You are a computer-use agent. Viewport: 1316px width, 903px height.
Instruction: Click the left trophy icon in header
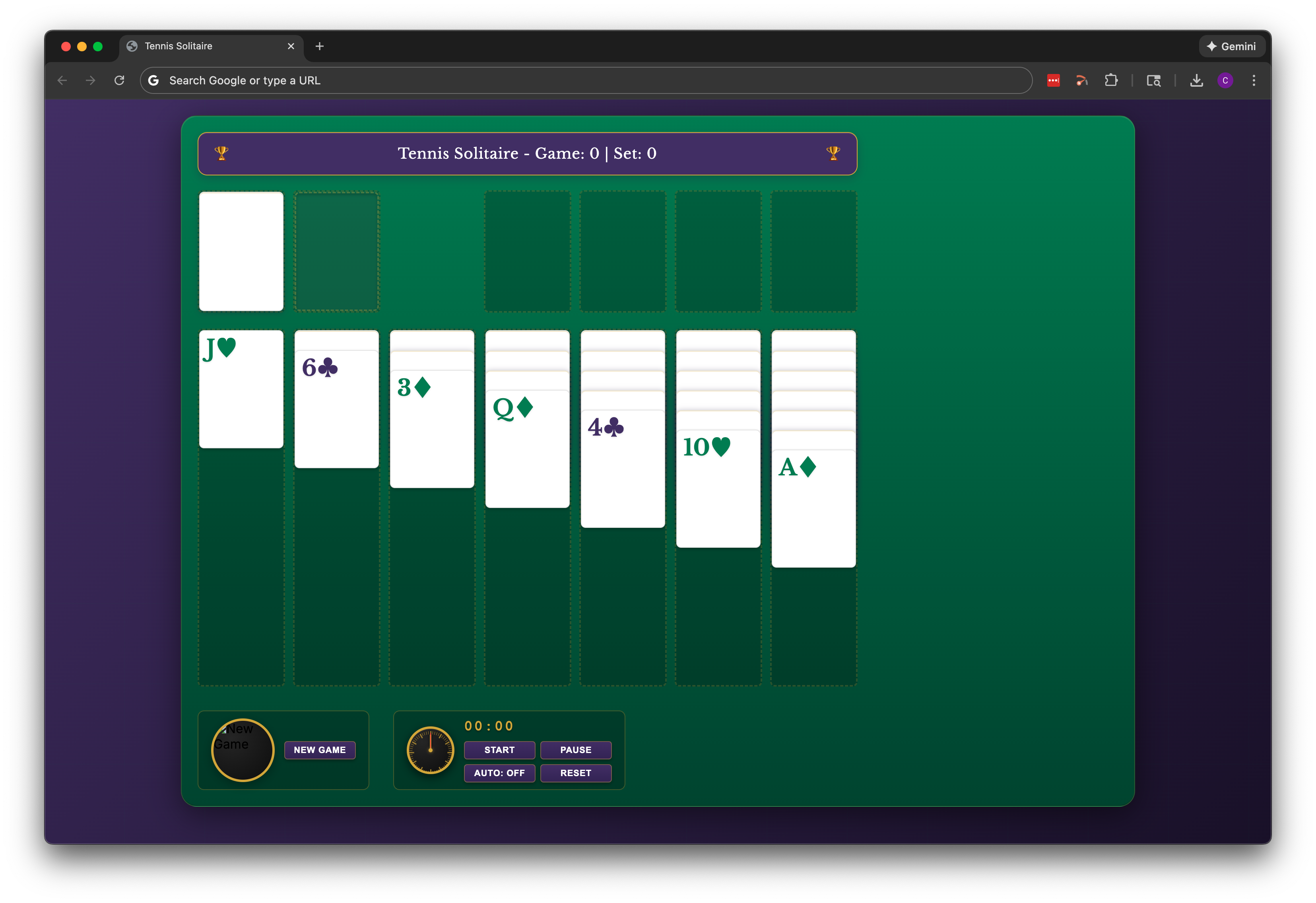tap(221, 153)
